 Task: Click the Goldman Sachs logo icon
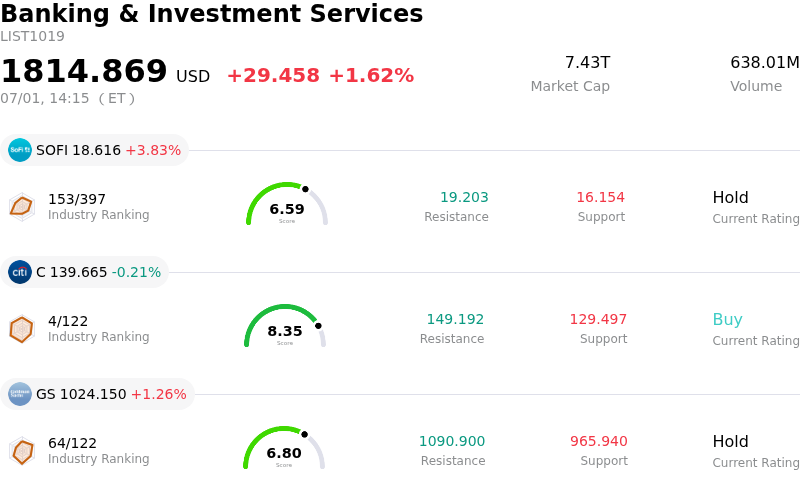pyautogui.click(x=20, y=394)
